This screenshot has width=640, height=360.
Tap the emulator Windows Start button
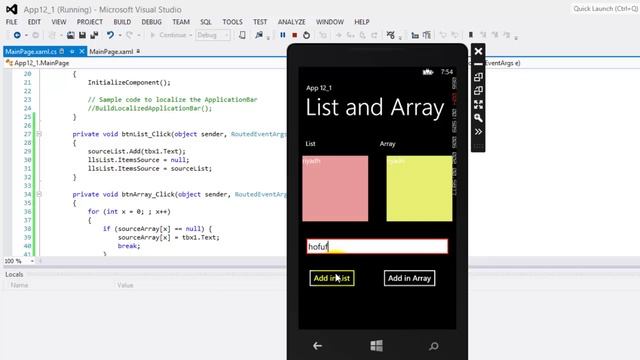pos(376,346)
